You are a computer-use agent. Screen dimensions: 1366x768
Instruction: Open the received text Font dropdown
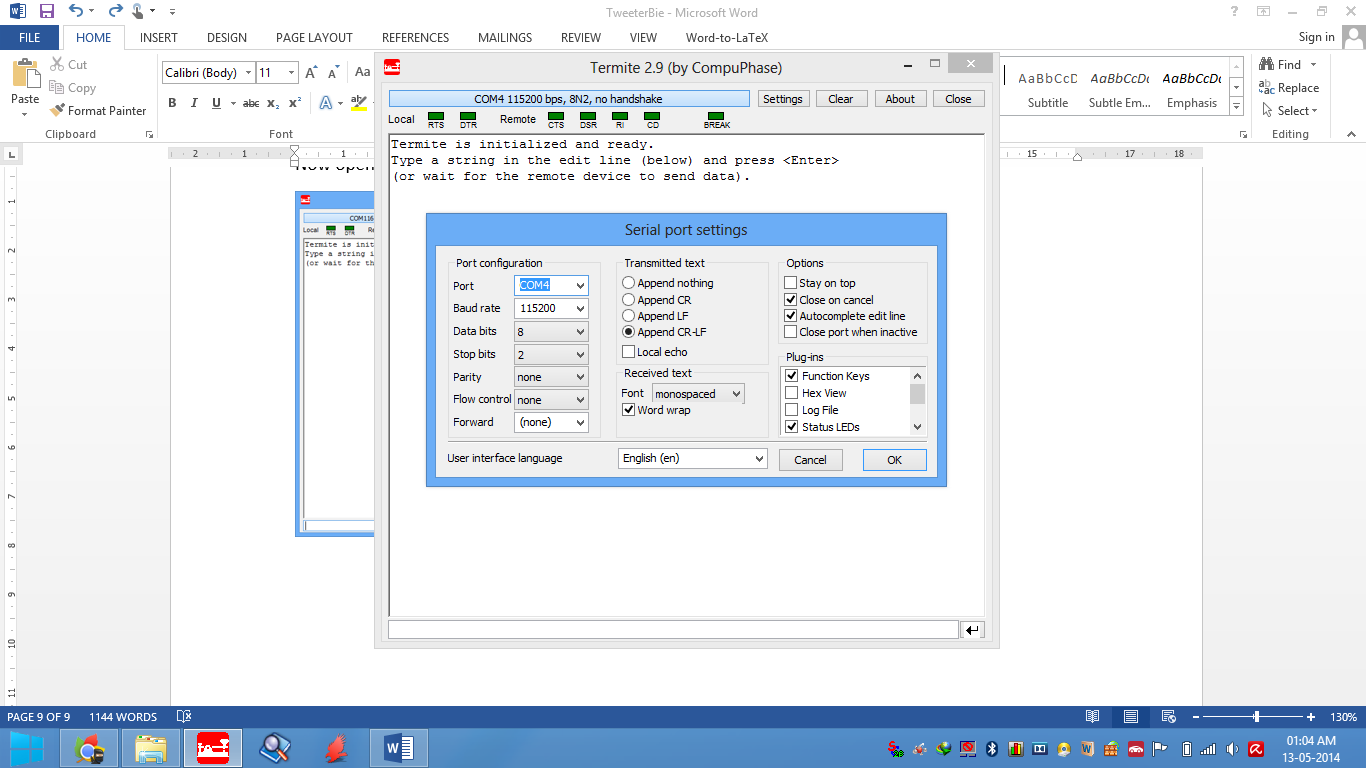click(x=698, y=394)
